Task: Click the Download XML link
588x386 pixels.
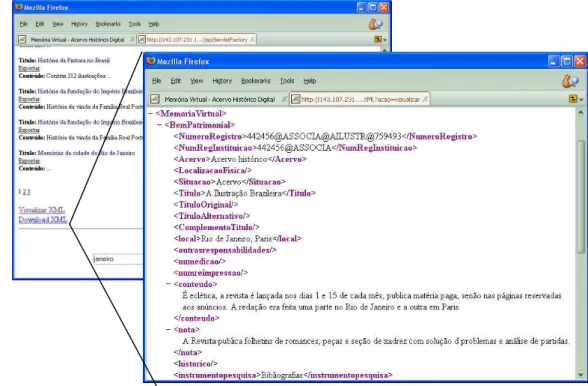Action: click(43, 219)
